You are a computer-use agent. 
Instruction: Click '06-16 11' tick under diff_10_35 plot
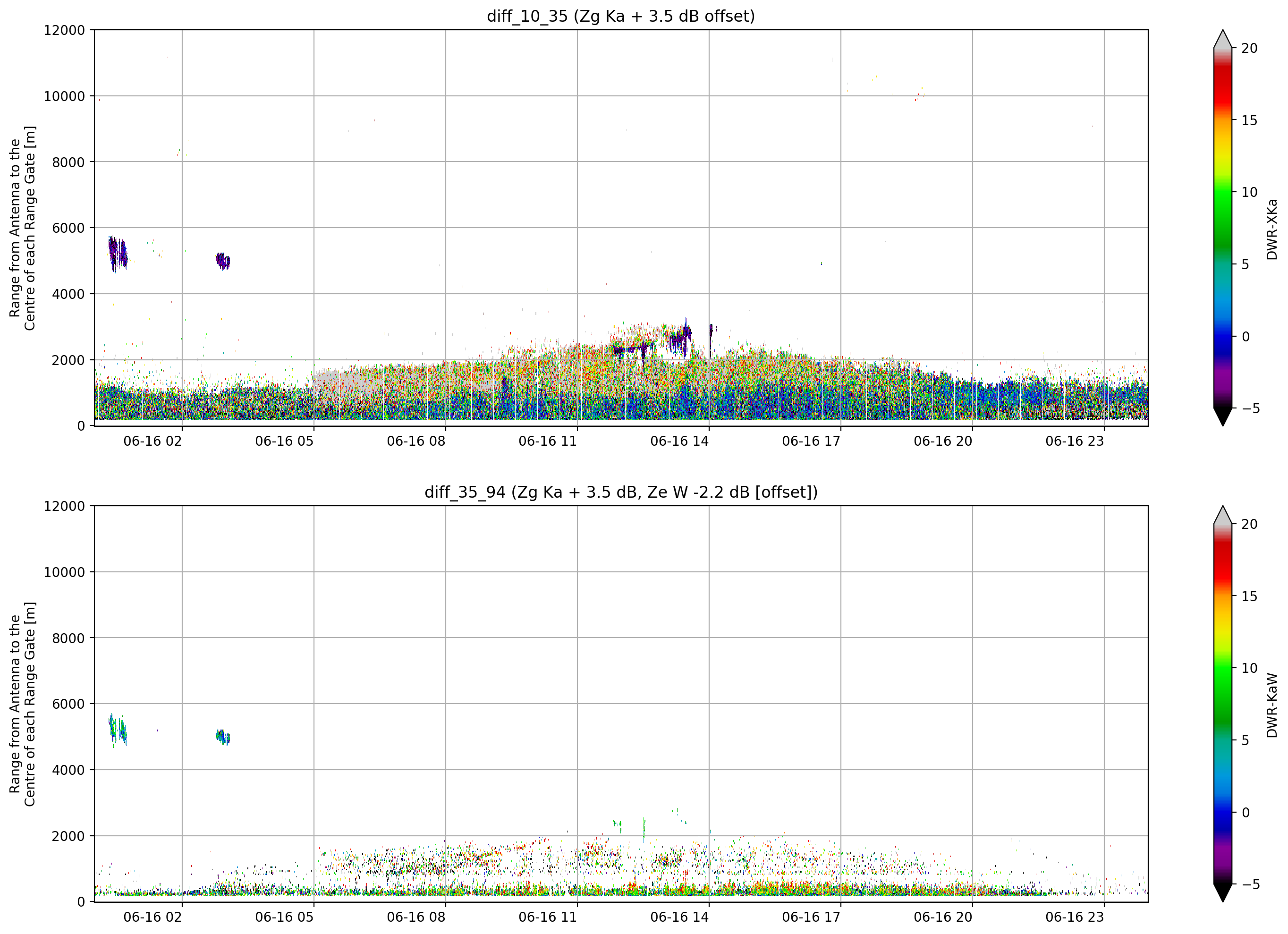pyautogui.click(x=548, y=442)
